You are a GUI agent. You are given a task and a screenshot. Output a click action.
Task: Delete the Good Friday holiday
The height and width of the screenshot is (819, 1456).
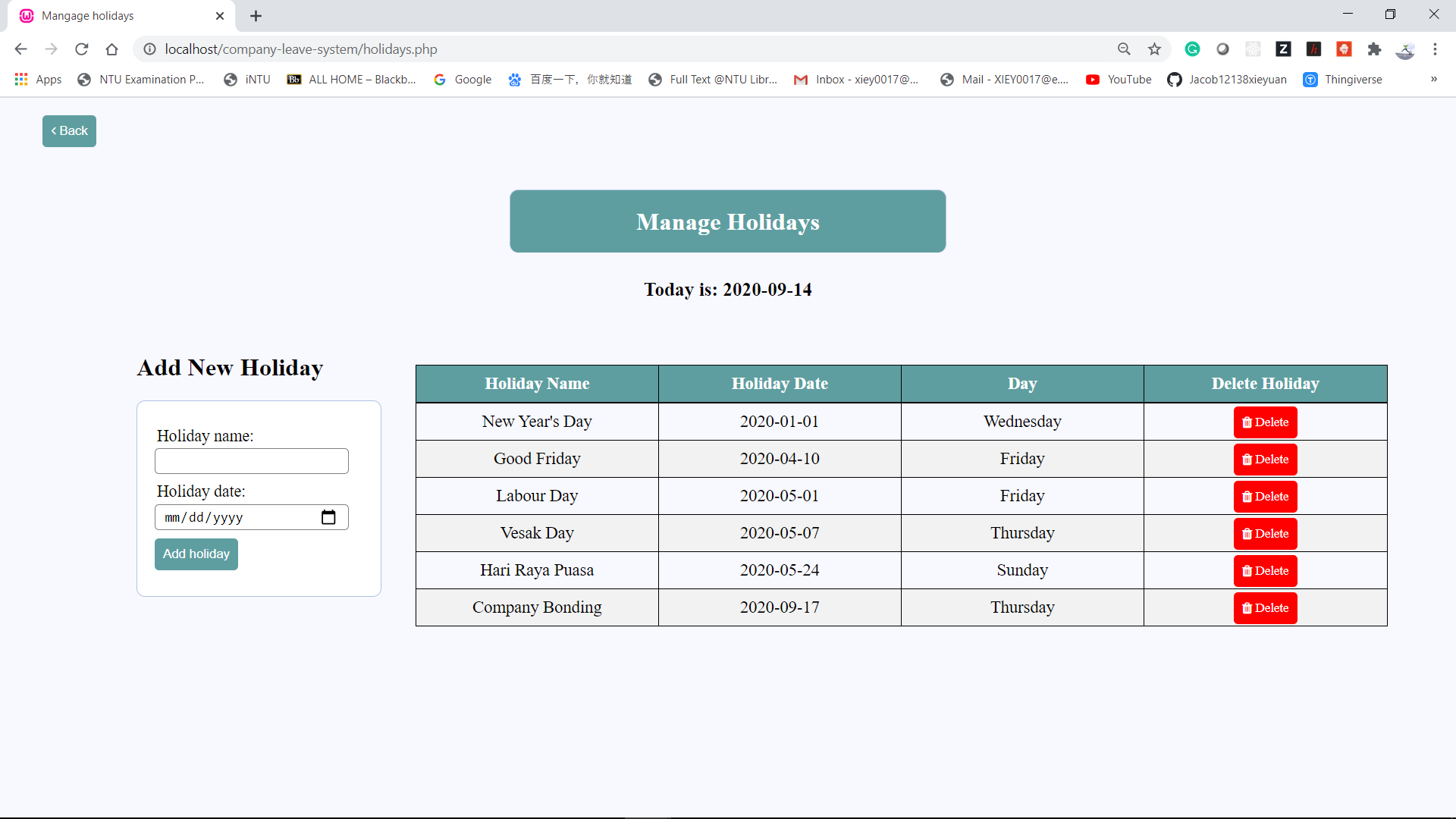[x=1265, y=460]
